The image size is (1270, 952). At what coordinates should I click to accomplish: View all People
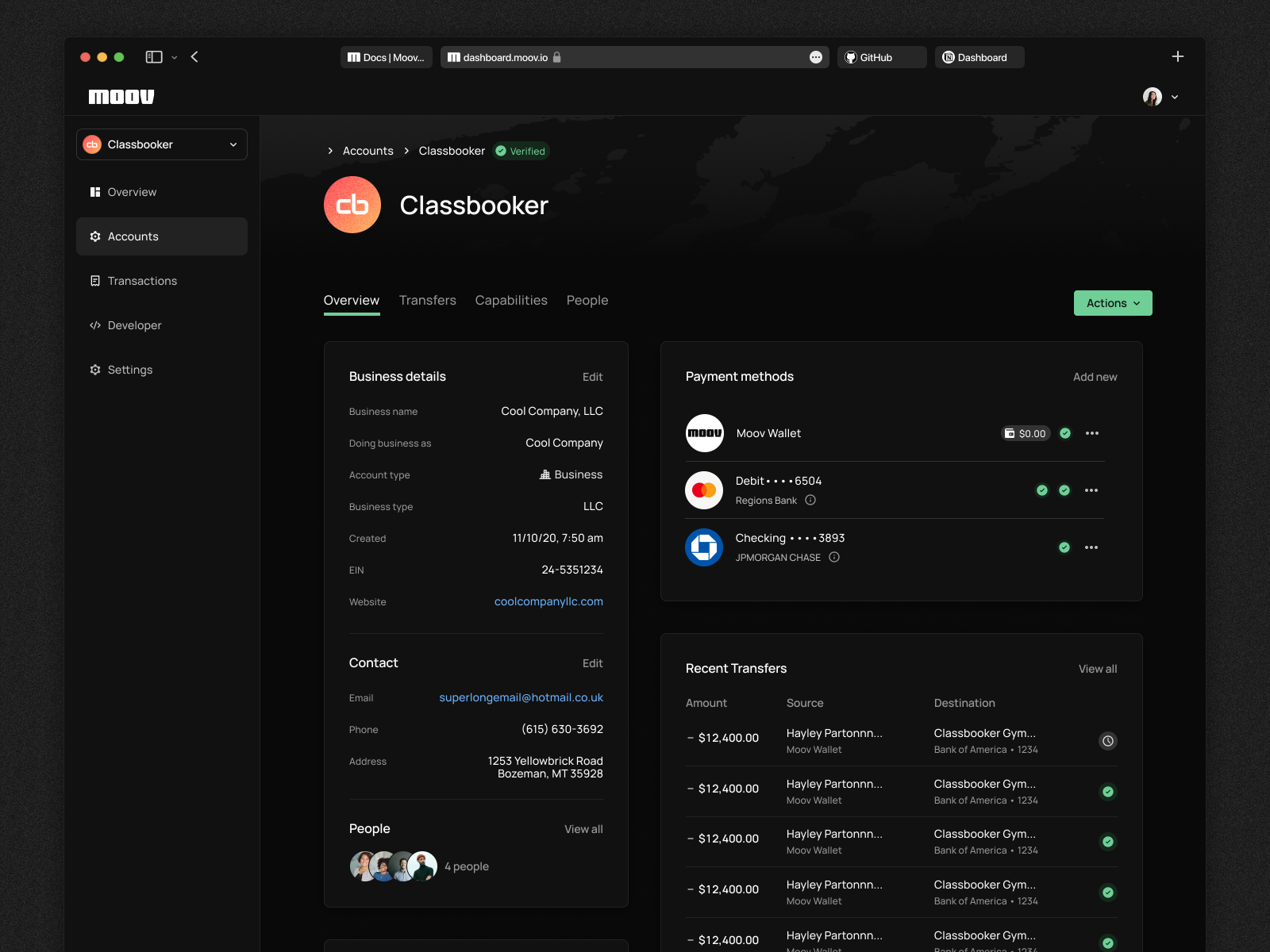[x=583, y=829]
